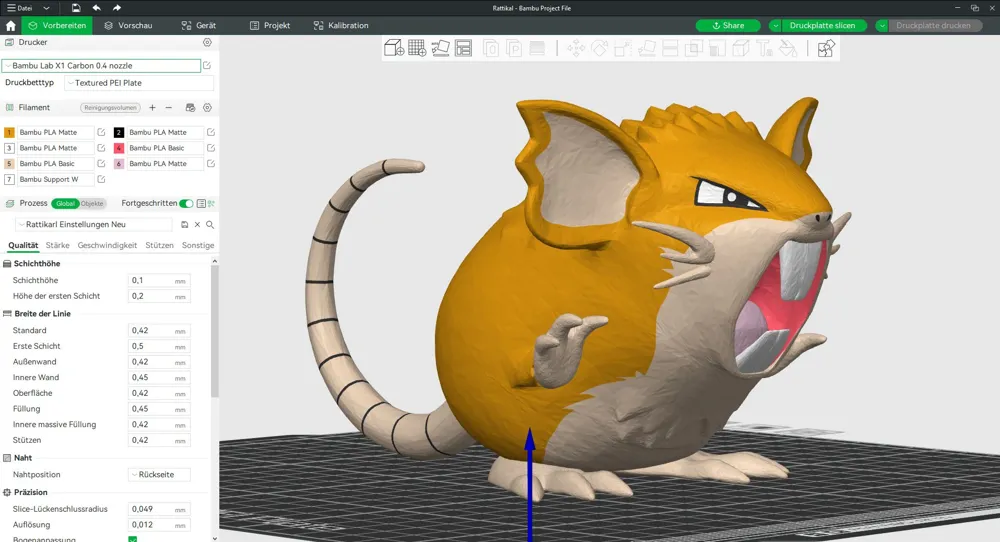Click the red filament 4 color swatch
This screenshot has width=1000, height=542.
(x=119, y=148)
